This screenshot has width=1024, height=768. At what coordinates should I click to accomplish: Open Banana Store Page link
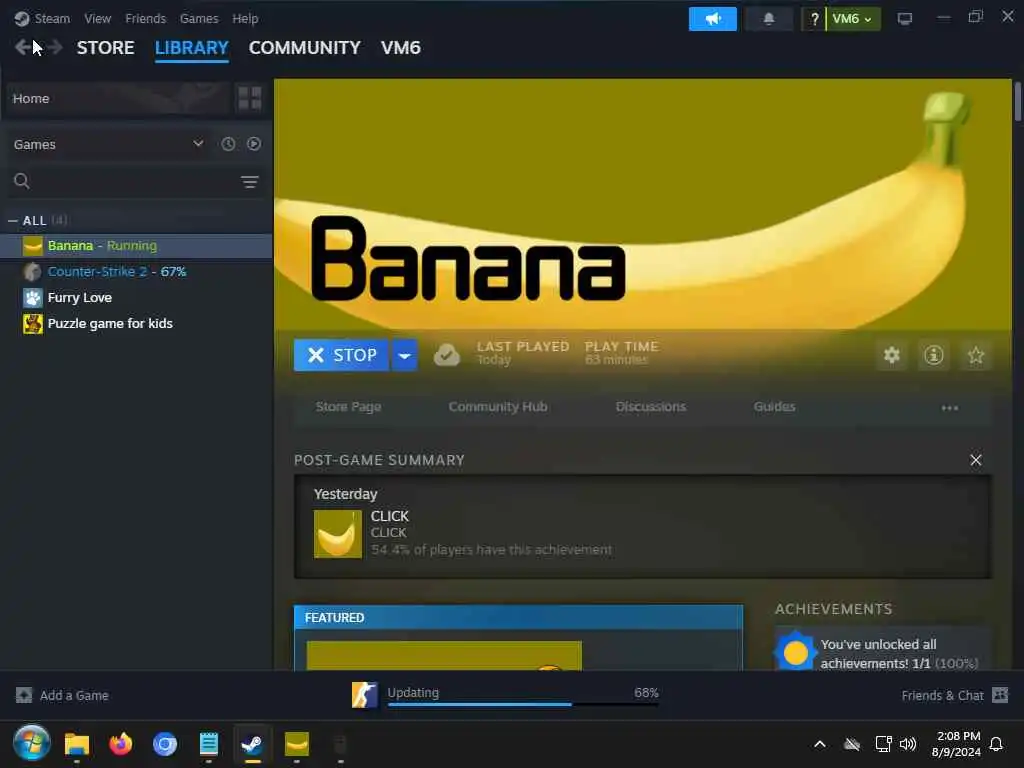[348, 407]
